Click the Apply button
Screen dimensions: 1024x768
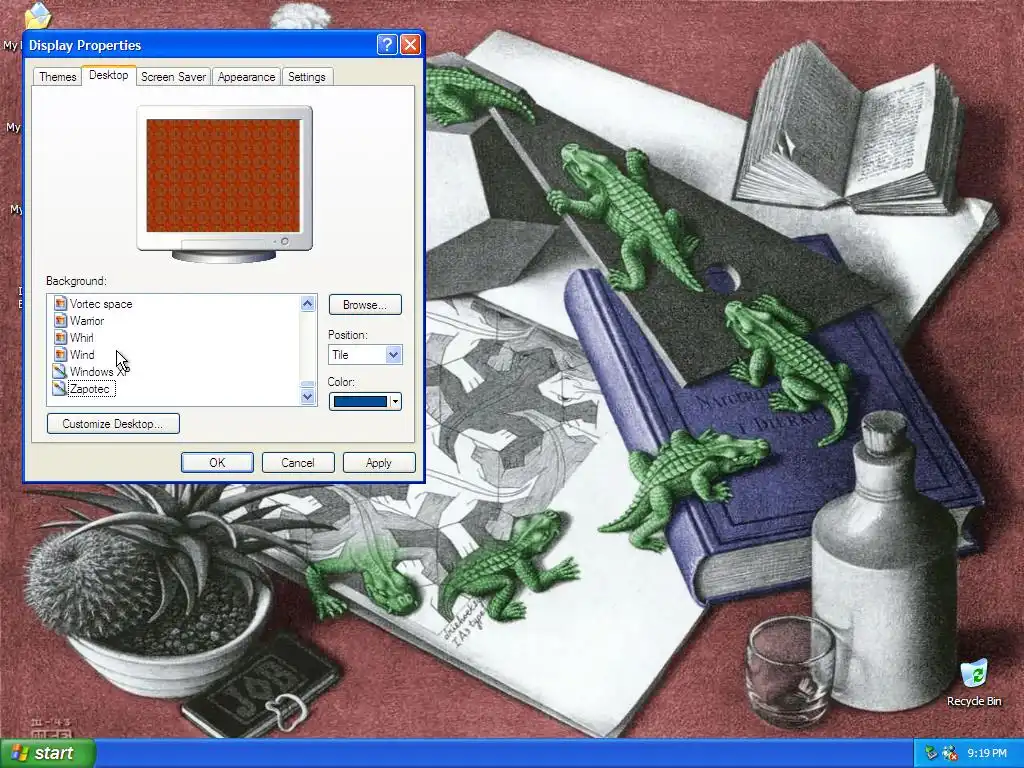(379, 462)
